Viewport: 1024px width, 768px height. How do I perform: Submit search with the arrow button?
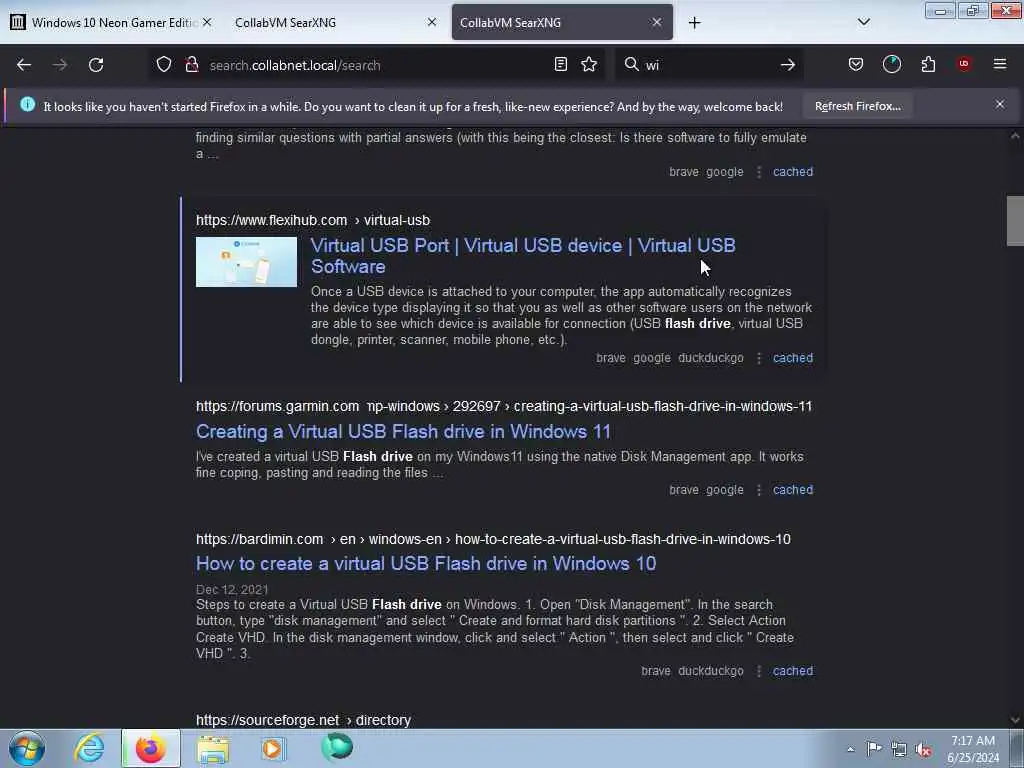[x=788, y=65]
